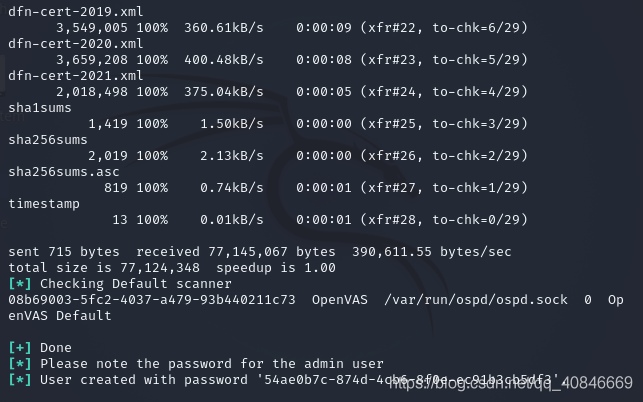Click the [*] marker beside Please note
The image size is (643, 402).
point(20,363)
